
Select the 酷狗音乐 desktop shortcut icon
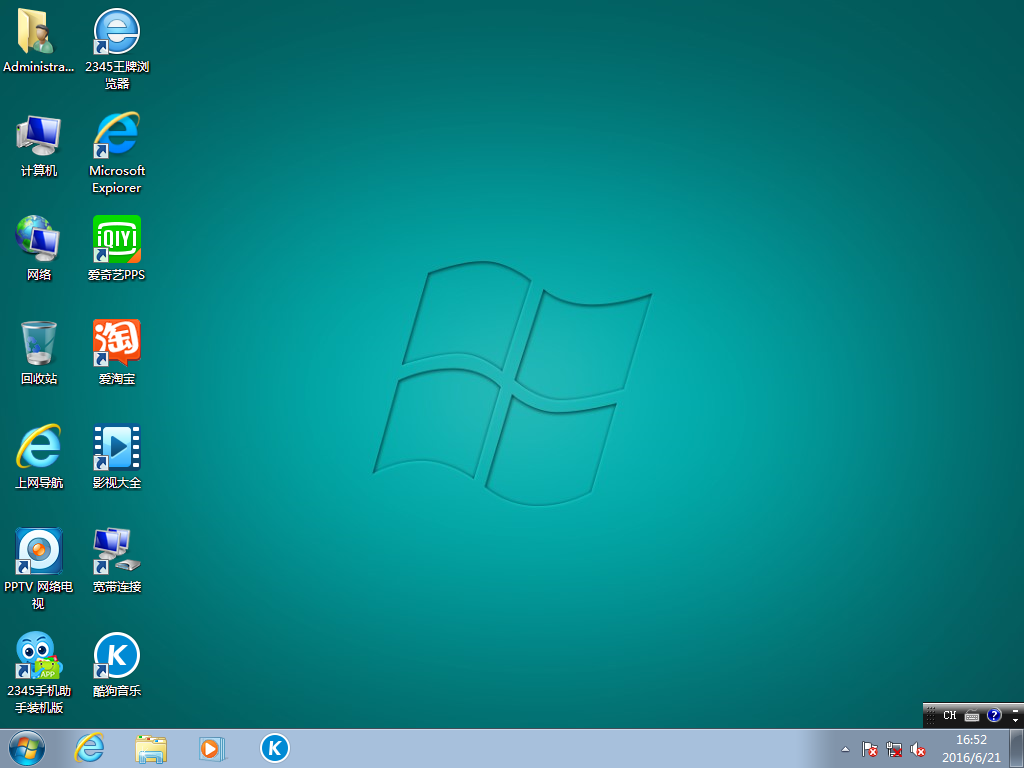pyautogui.click(x=117, y=665)
